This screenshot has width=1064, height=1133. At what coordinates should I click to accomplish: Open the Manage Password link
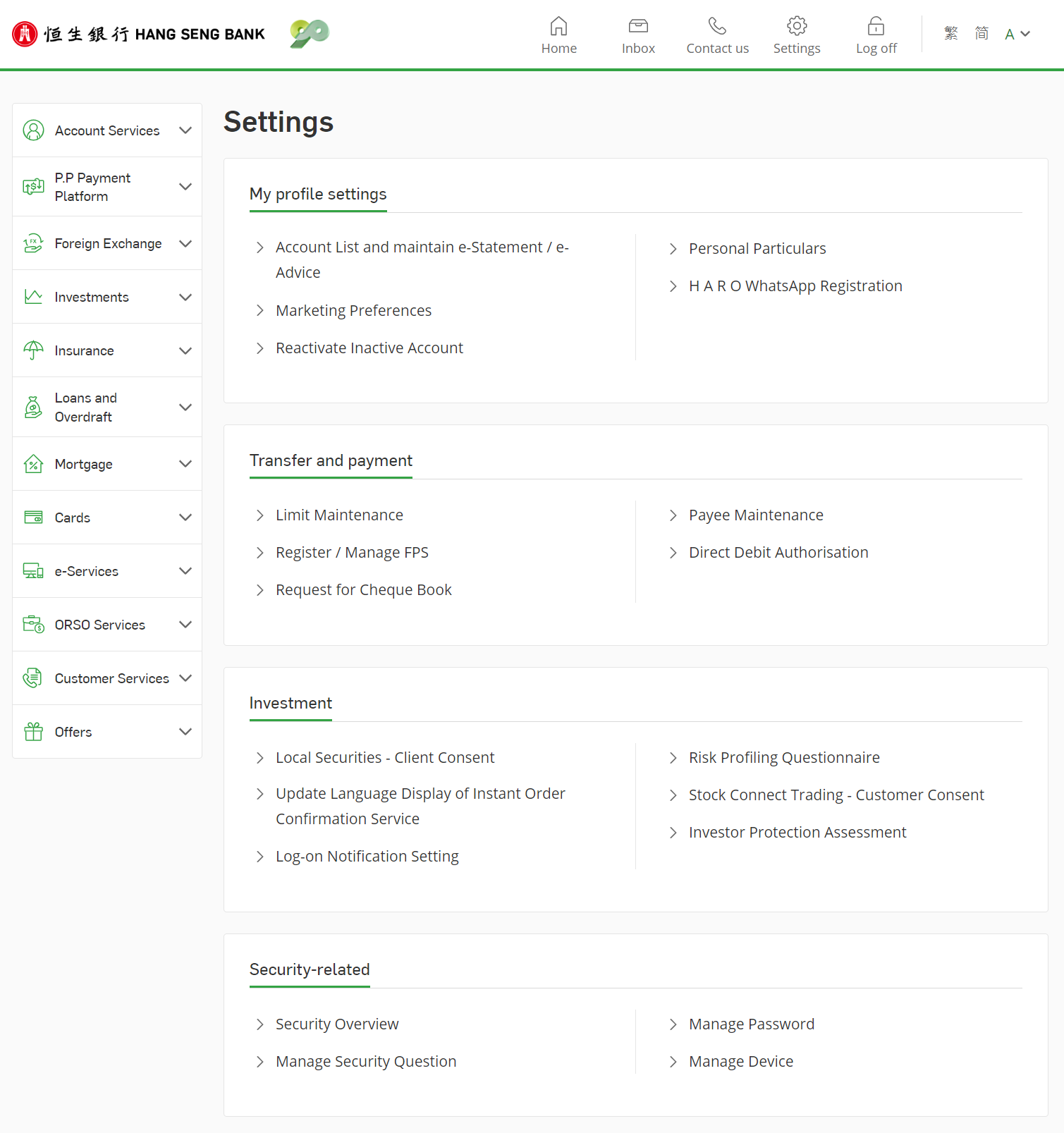tap(752, 1024)
